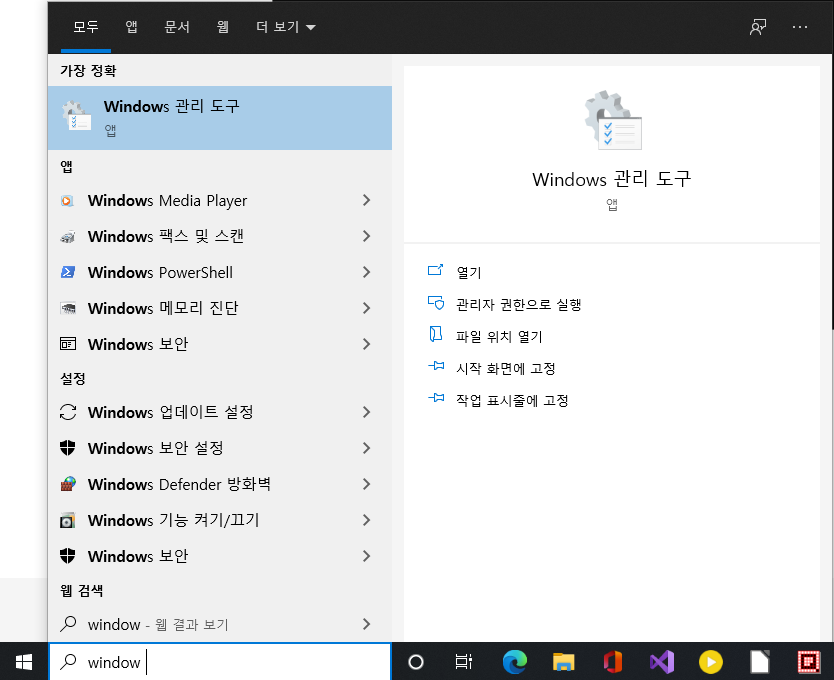Screen dimensions: 834x680
Task: Click the Cortana circle icon on taskbar
Action: coord(415,662)
